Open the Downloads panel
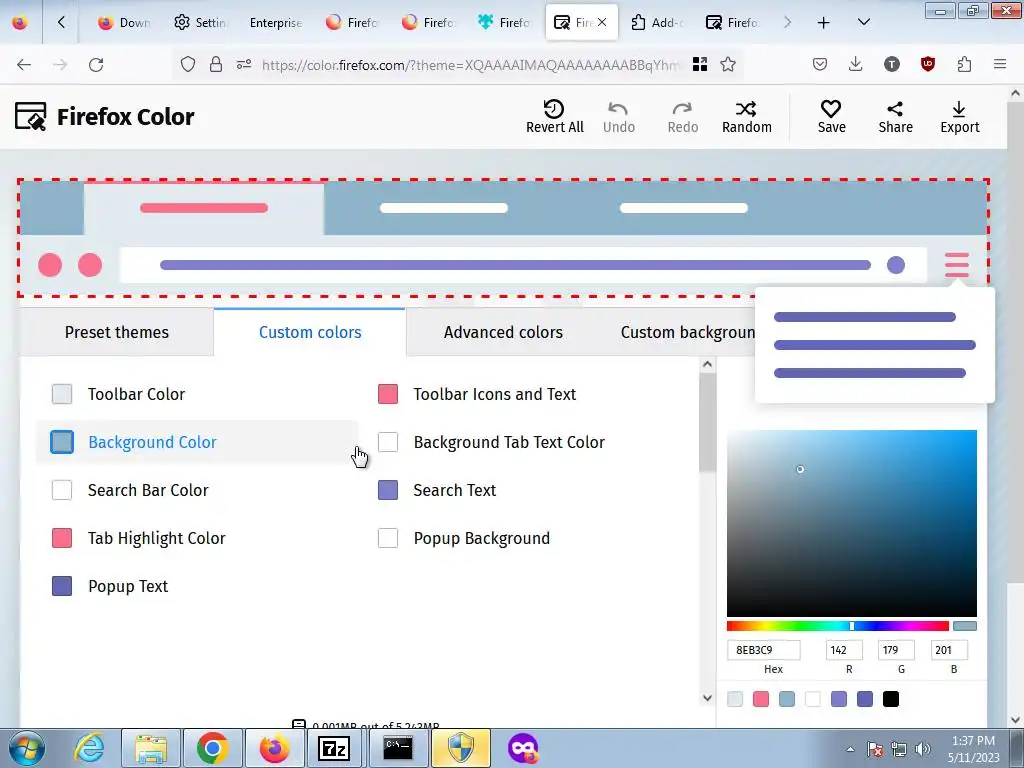Viewport: 1024px width, 768px height. point(856,65)
